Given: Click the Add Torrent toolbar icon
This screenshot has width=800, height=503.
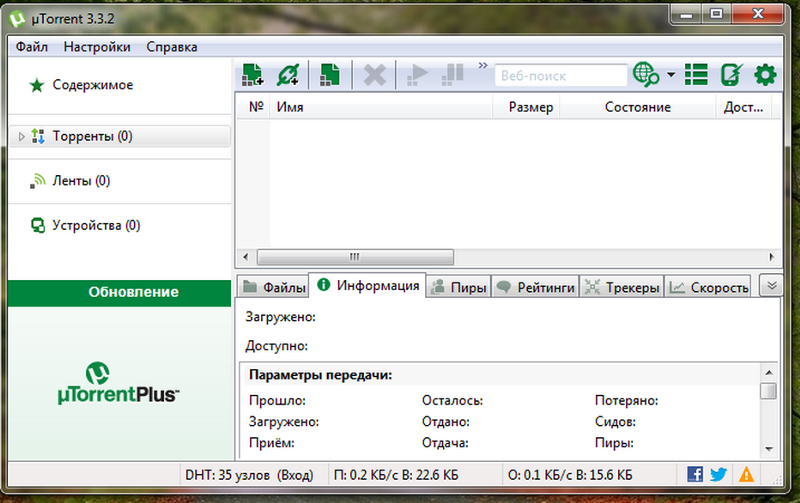Looking at the screenshot, I should [x=253, y=75].
